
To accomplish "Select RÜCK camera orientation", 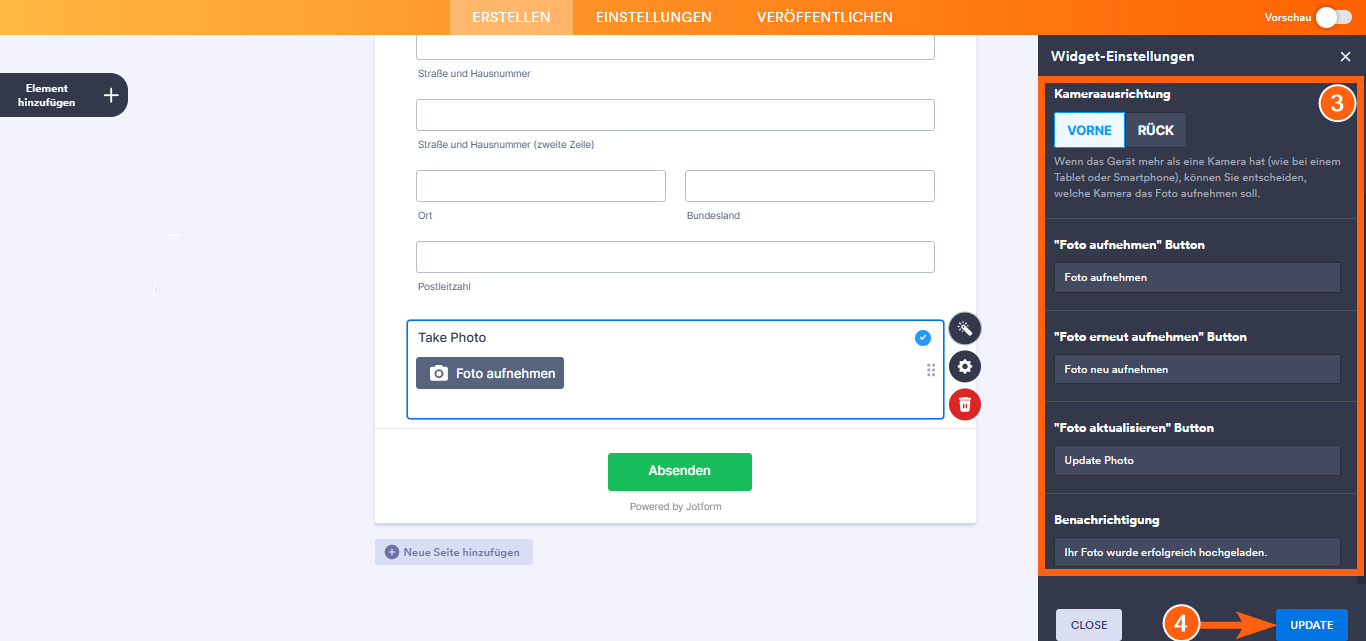I will (1155, 131).
